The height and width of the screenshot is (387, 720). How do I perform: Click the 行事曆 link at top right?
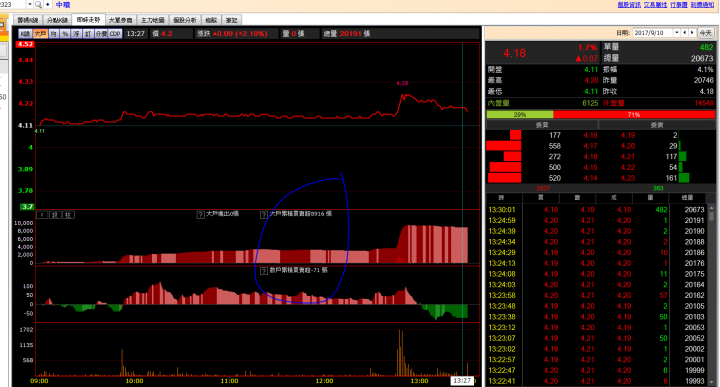pyautogui.click(x=679, y=5)
